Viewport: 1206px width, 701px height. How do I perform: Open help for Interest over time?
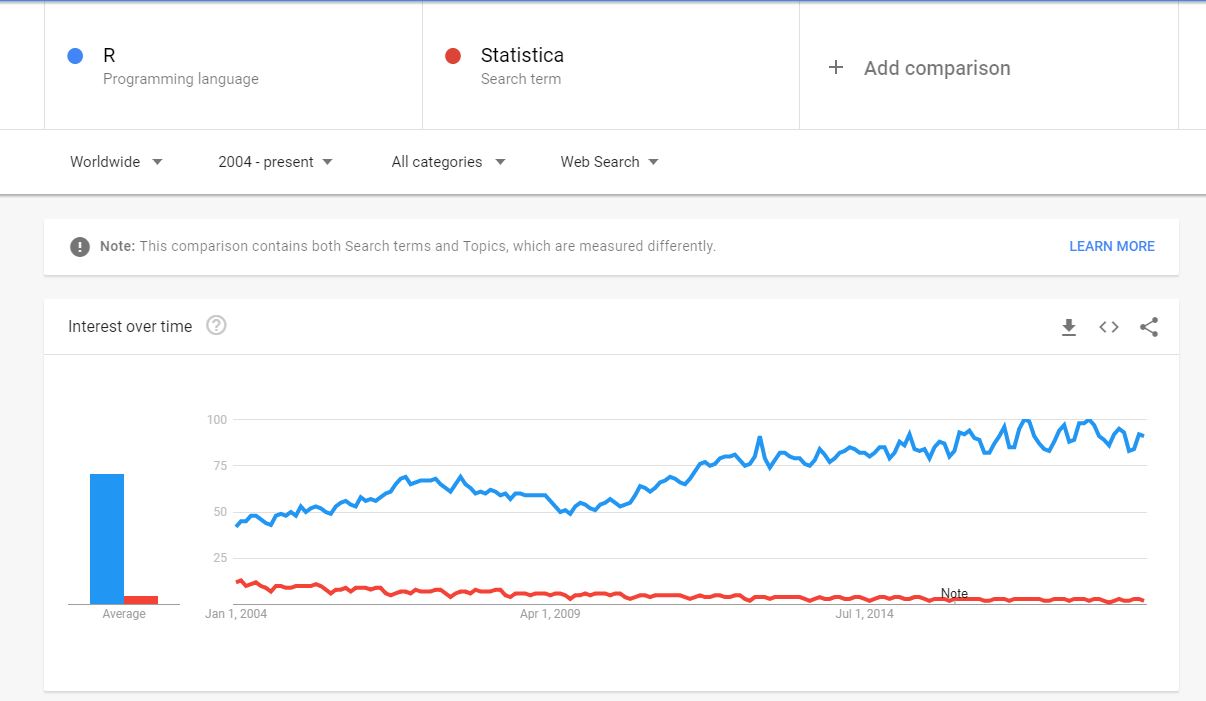pos(216,326)
